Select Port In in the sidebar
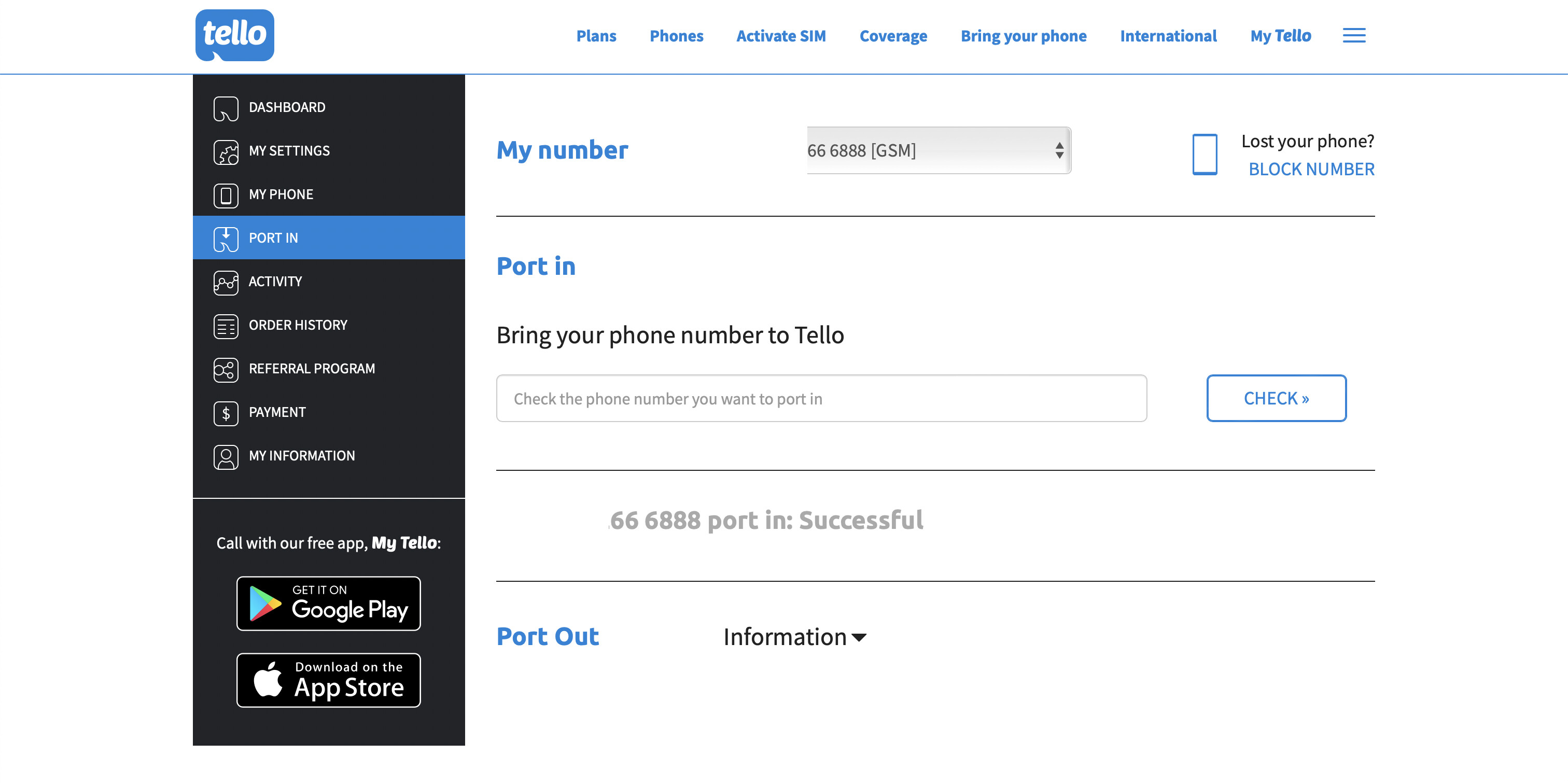 point(329,237)
